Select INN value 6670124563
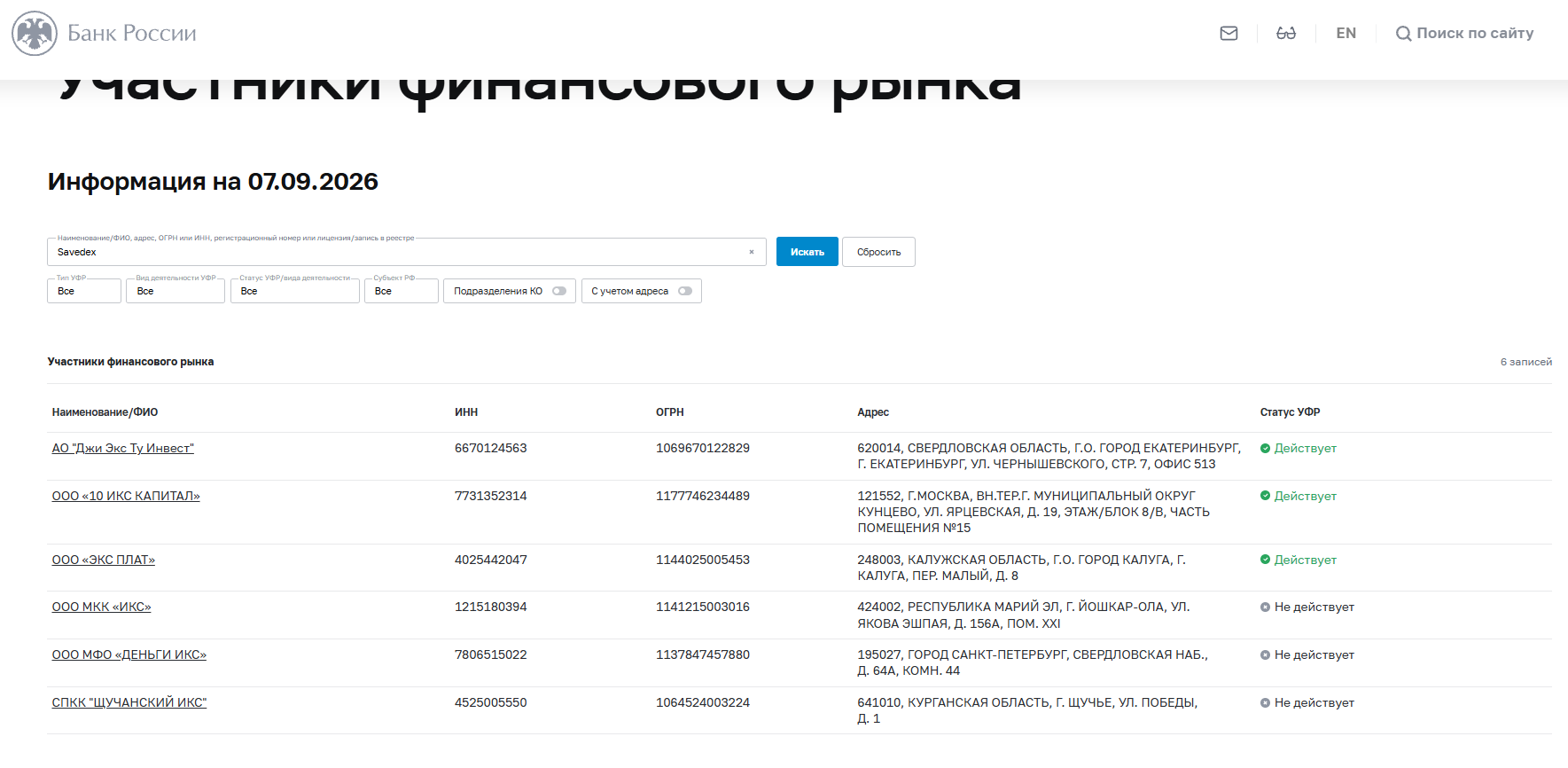Screen dimensions: 1568x768 491,449
